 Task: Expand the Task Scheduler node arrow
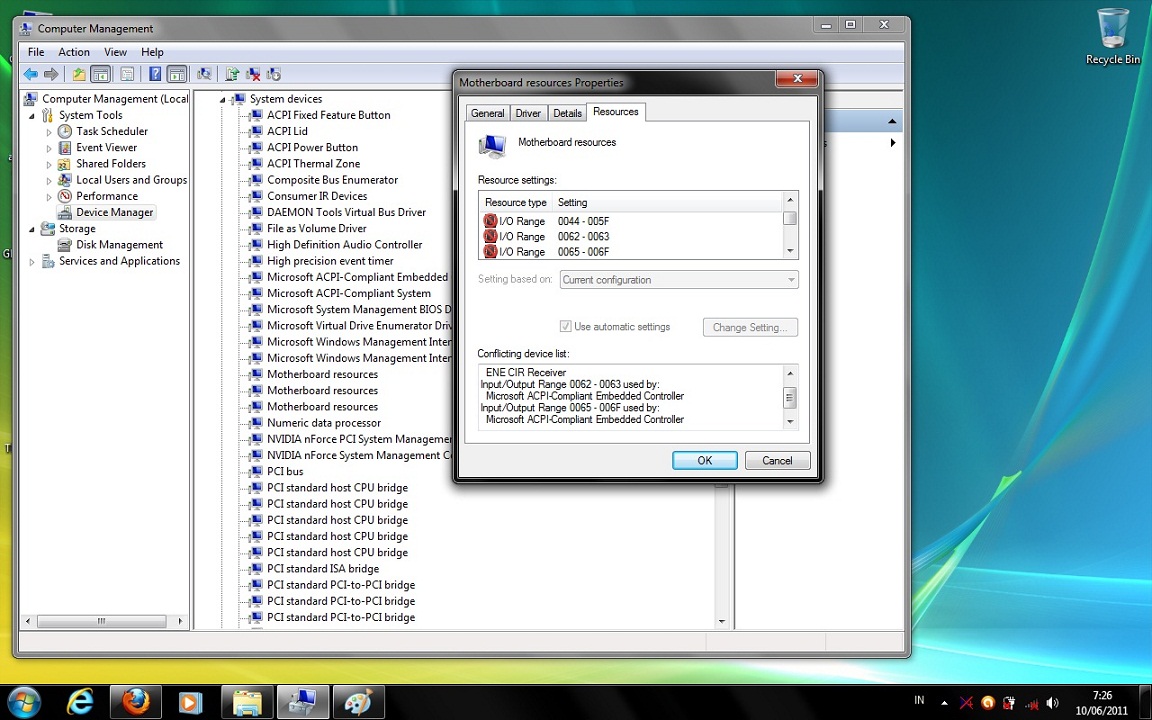pyautogui.click(x=49, y=132)
